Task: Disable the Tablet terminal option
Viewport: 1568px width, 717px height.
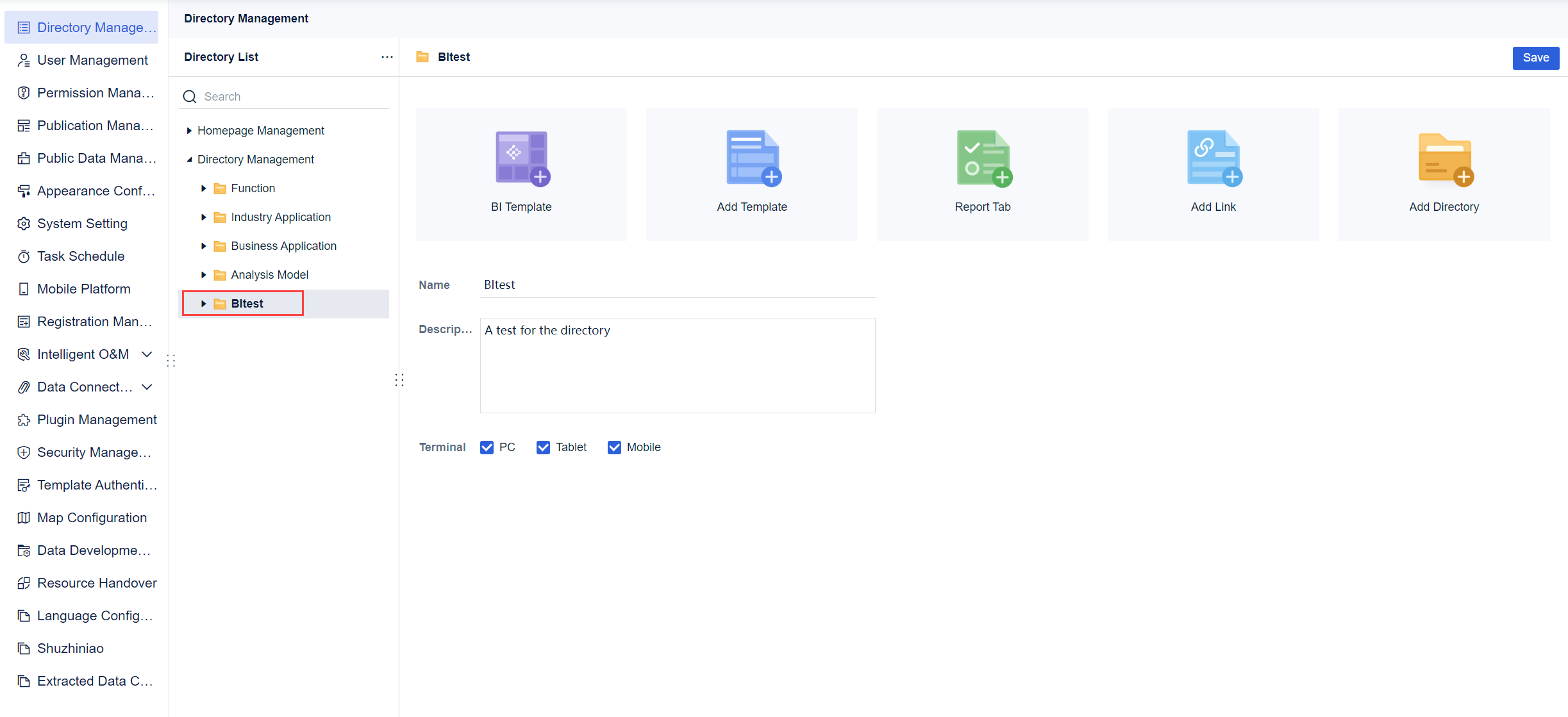Action: pos(544,447)
